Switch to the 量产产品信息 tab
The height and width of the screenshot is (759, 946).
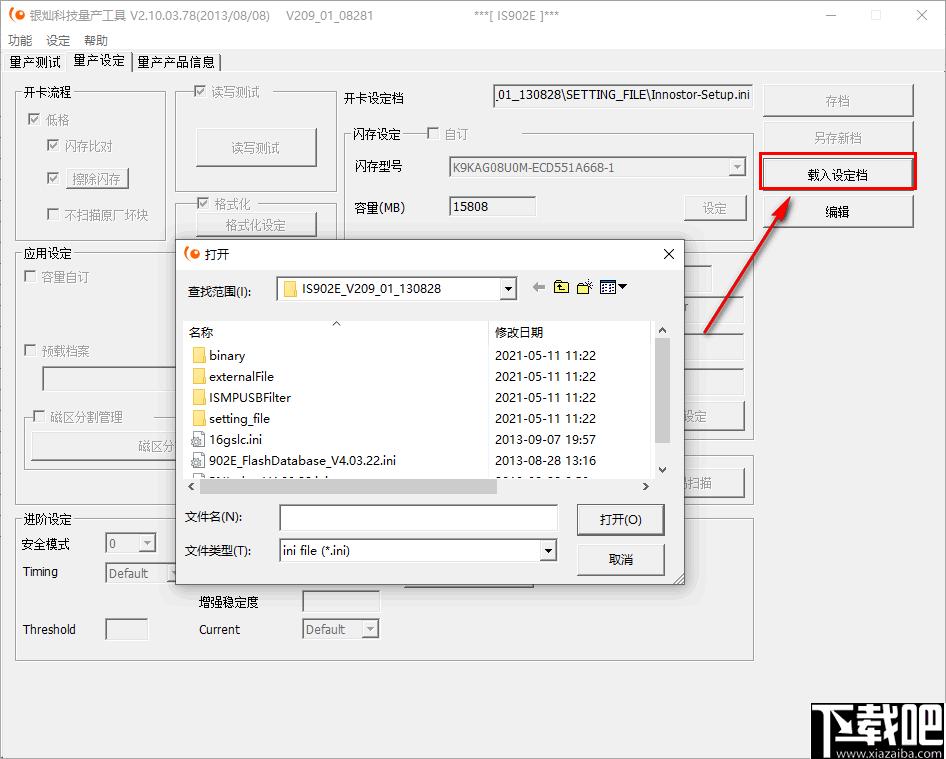click(176, 62)
